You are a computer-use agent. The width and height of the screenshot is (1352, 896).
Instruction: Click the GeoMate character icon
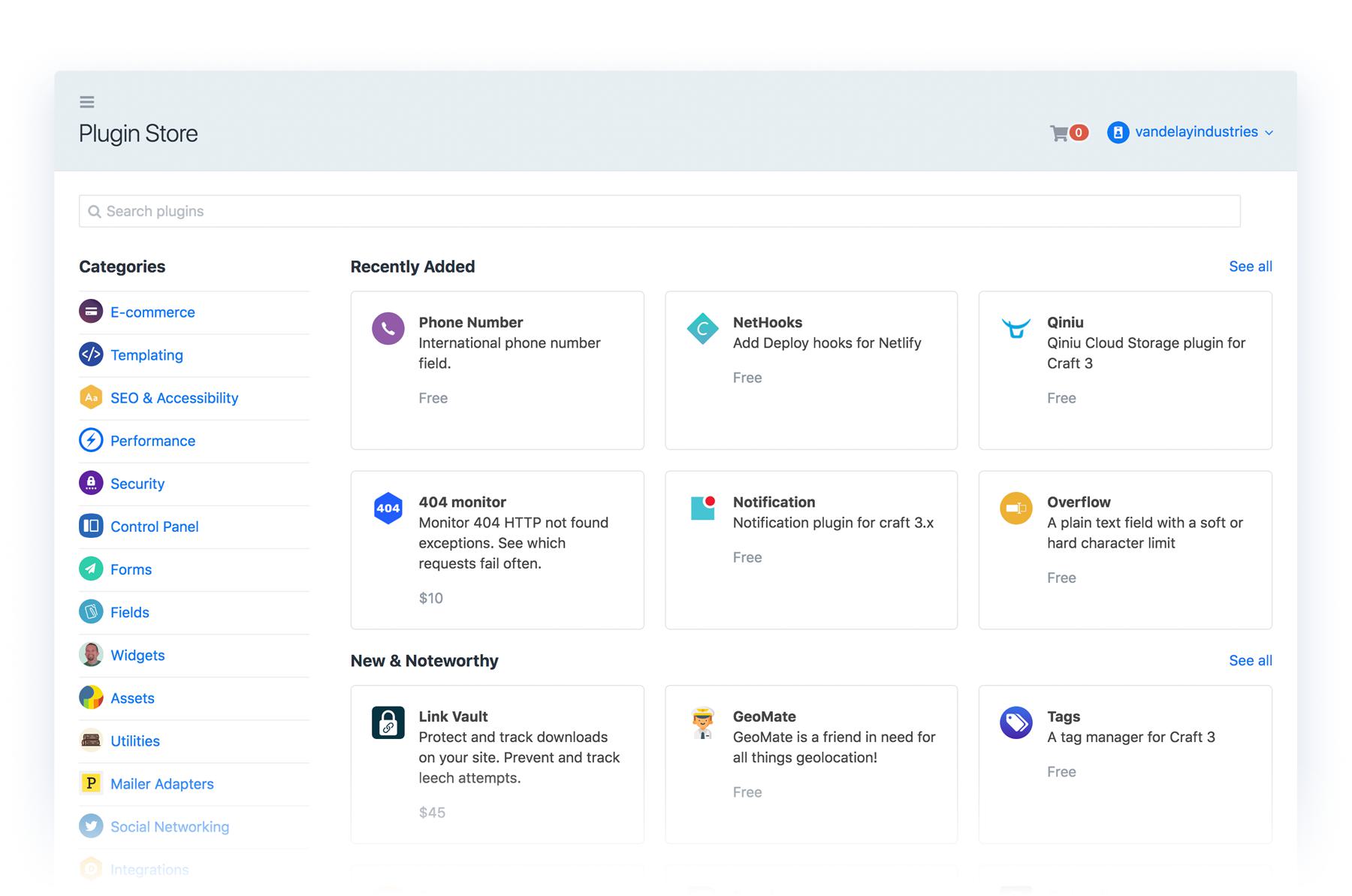702,723
